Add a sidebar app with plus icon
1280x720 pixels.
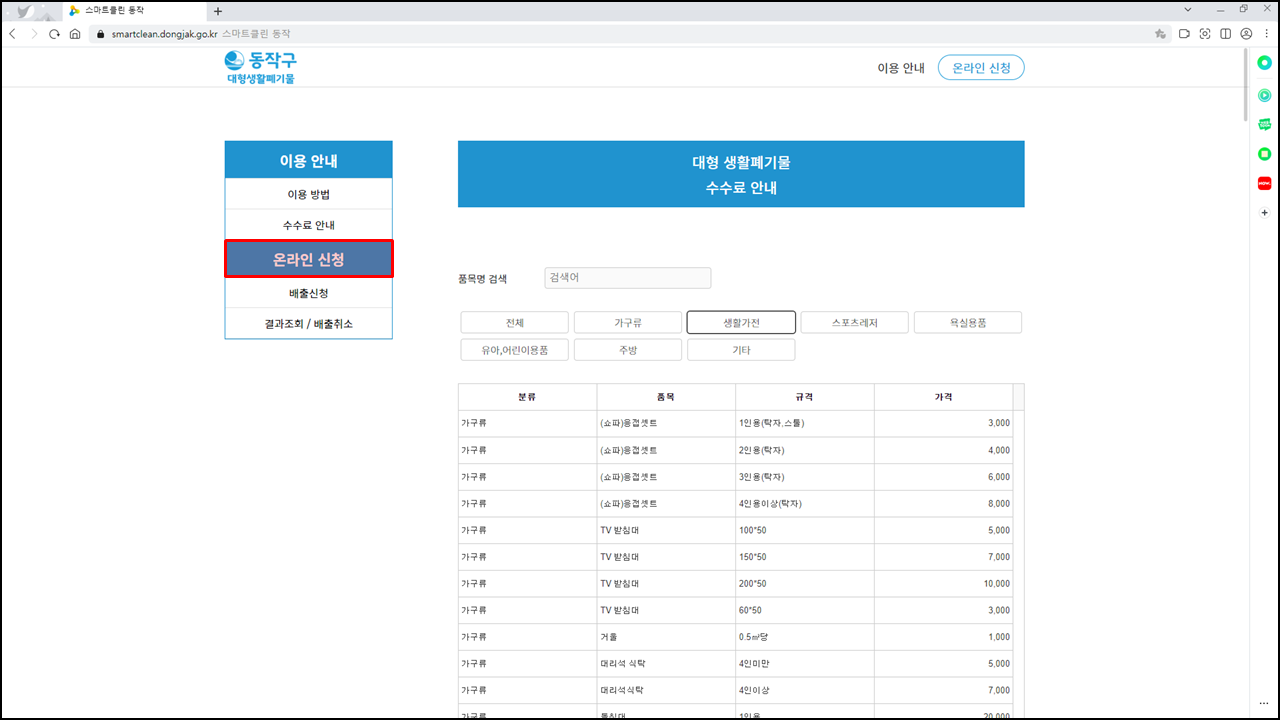tap(1265, 213)
